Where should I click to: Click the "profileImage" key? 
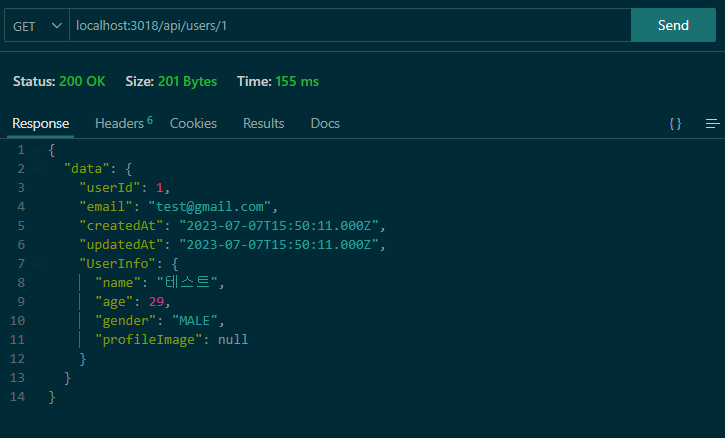[x=148, y=340]
